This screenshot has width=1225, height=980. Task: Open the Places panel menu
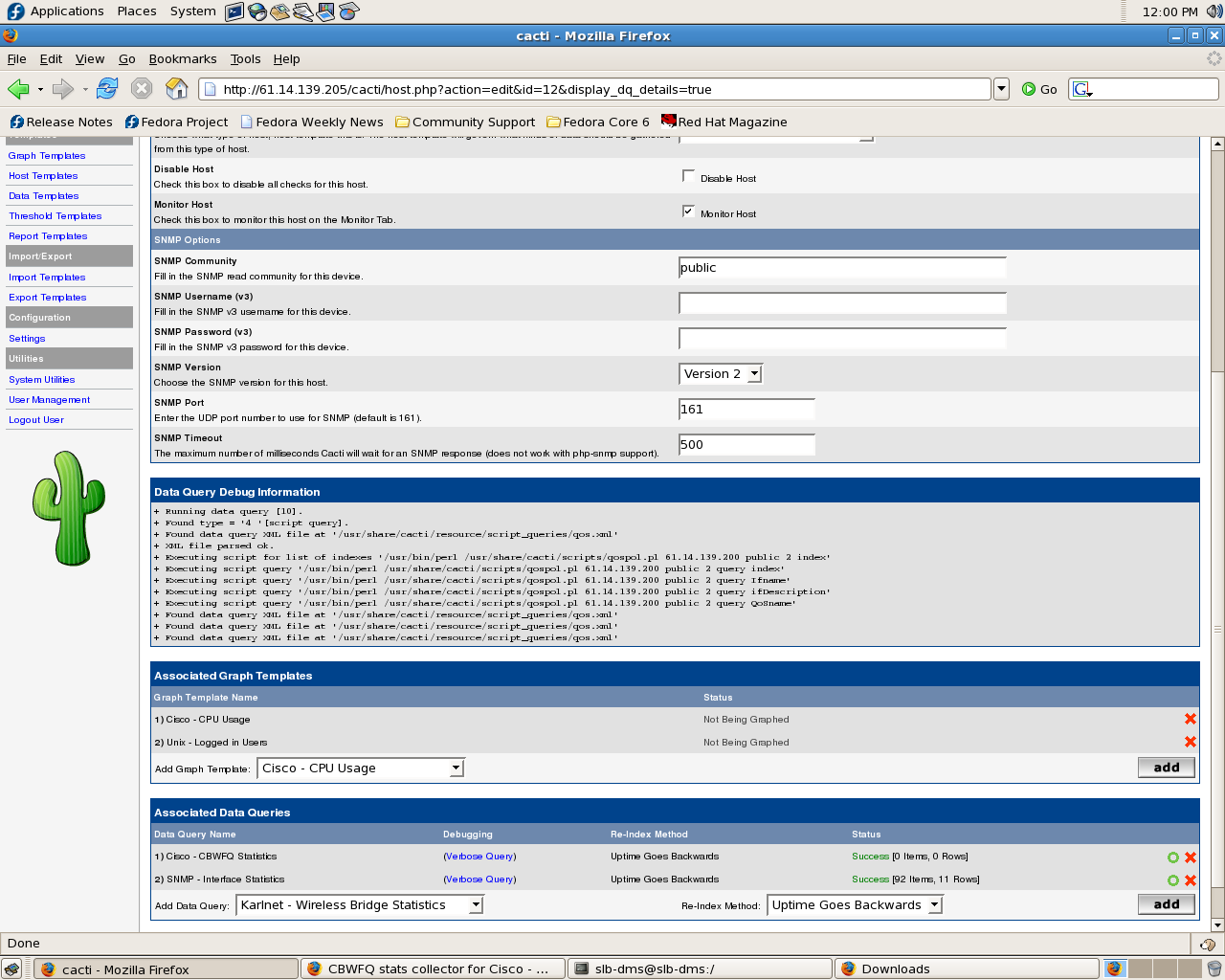(x=137, y=11)
